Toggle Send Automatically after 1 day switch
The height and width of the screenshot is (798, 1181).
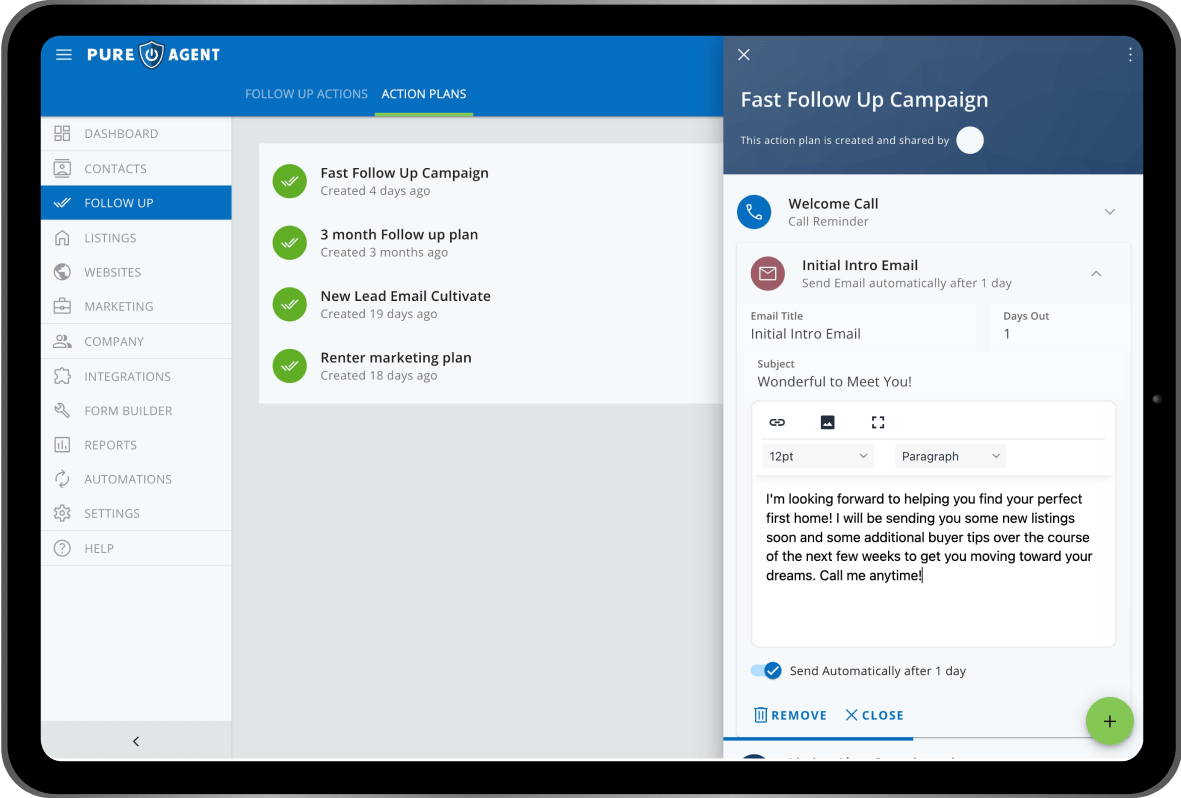[766, 671]
